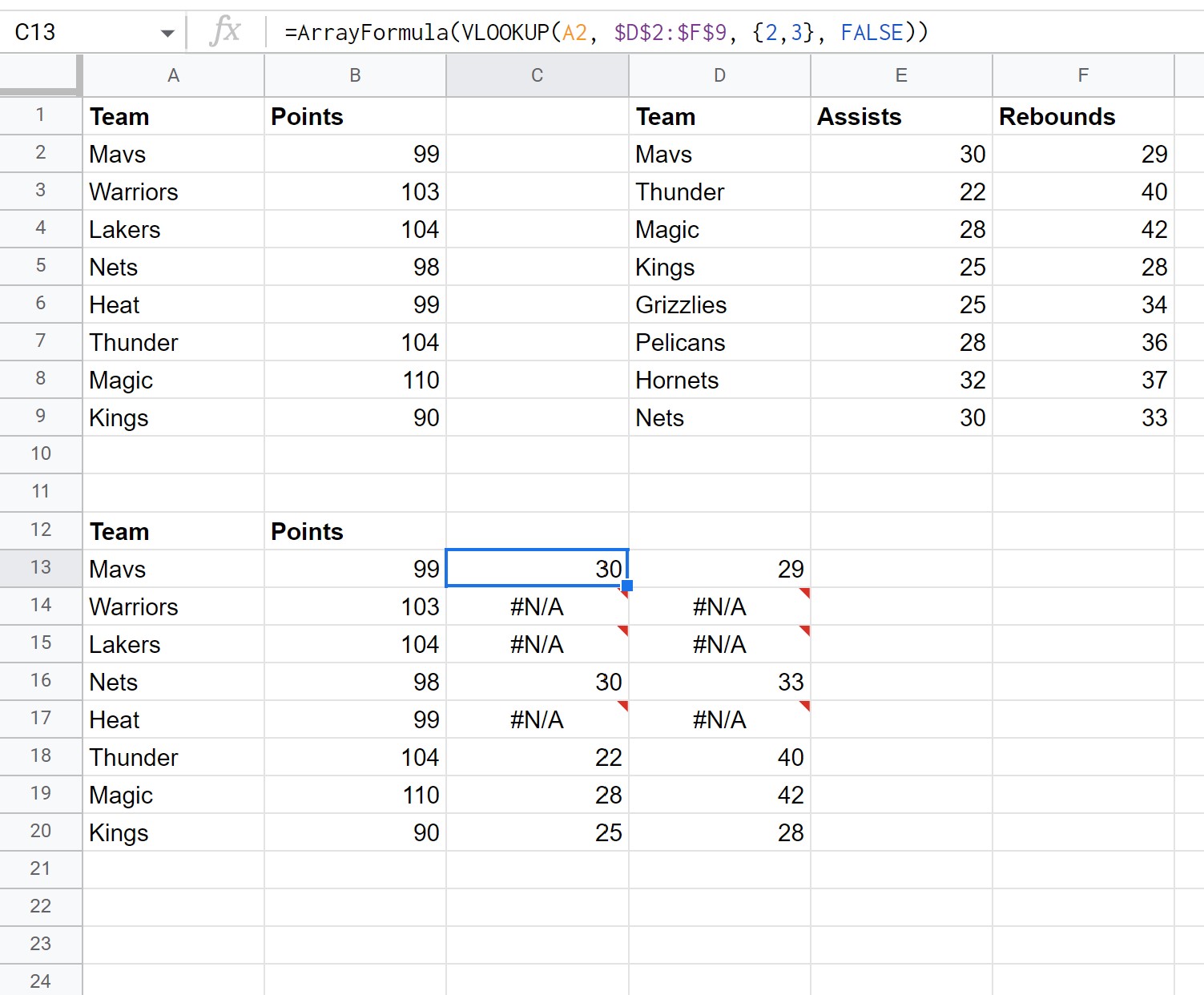This screenshot has height=995, width=1204.
Task: Select cell B8 with value 110
Action: (x=355, y=380)
